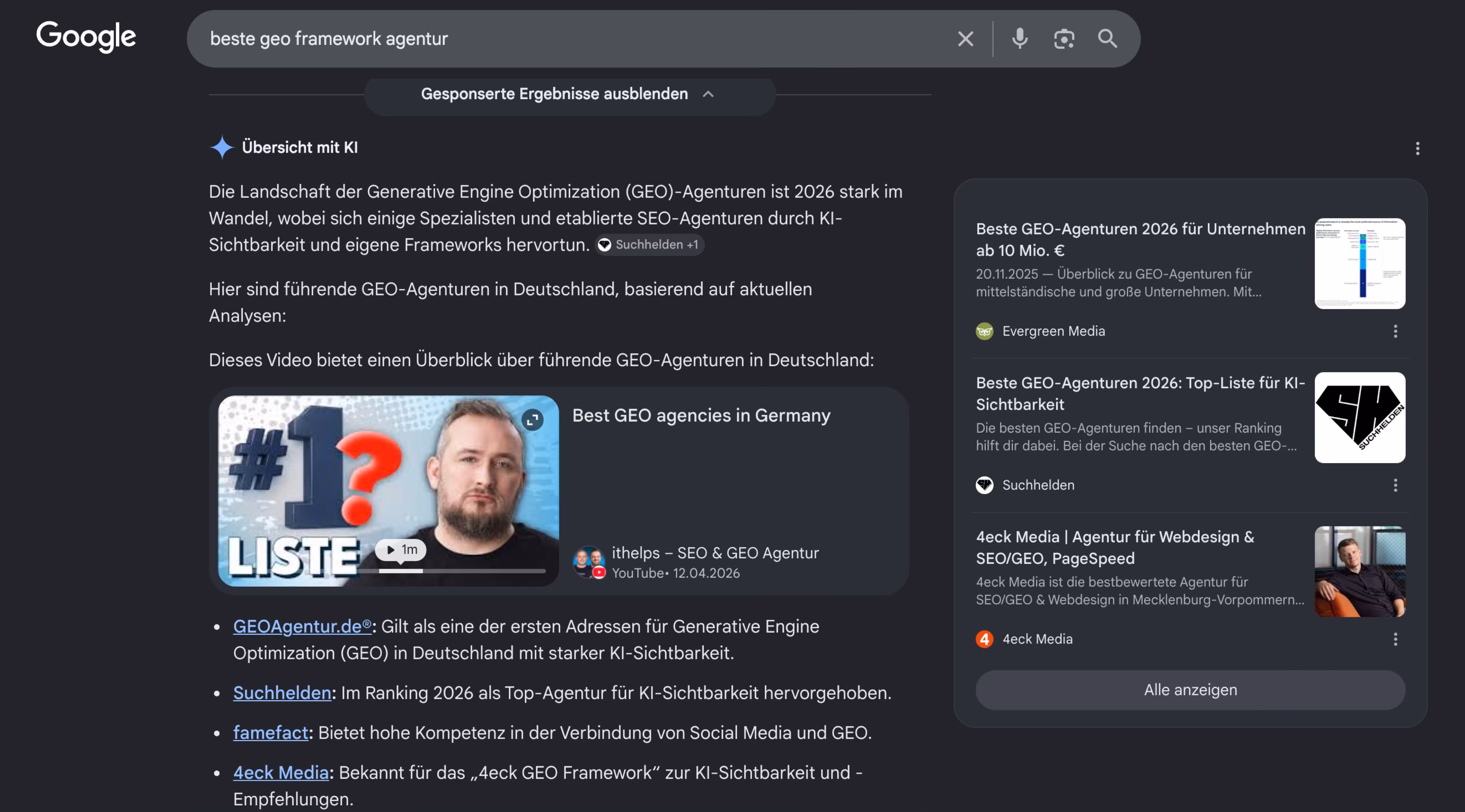Focus the search field containing 'beste geo framework agentur'
The image size is (1465, 812).
point(569,39)
